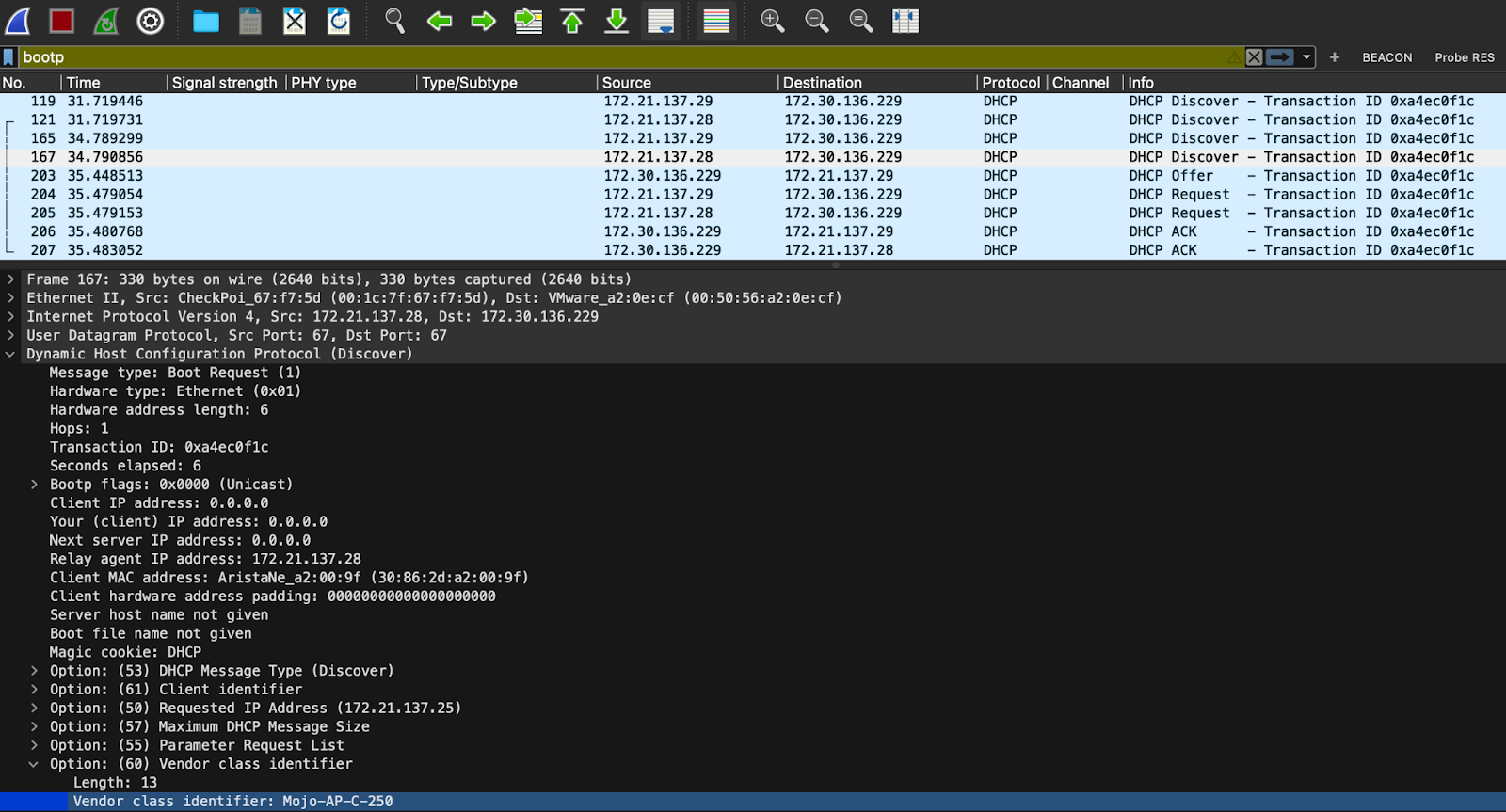Collapse Dynamic Host Configuration Protocol node
The image size is (1506, 812).
10,355
